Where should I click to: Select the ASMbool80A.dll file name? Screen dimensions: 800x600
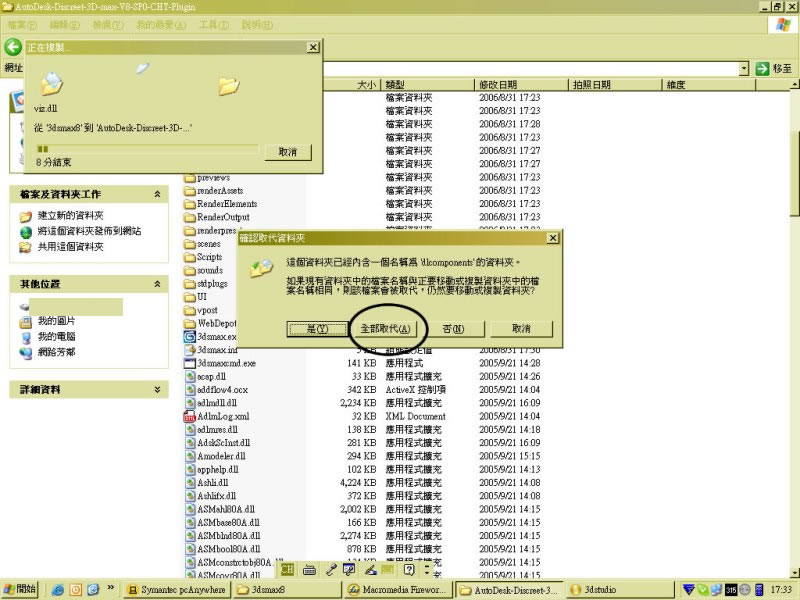coord(229,549)
